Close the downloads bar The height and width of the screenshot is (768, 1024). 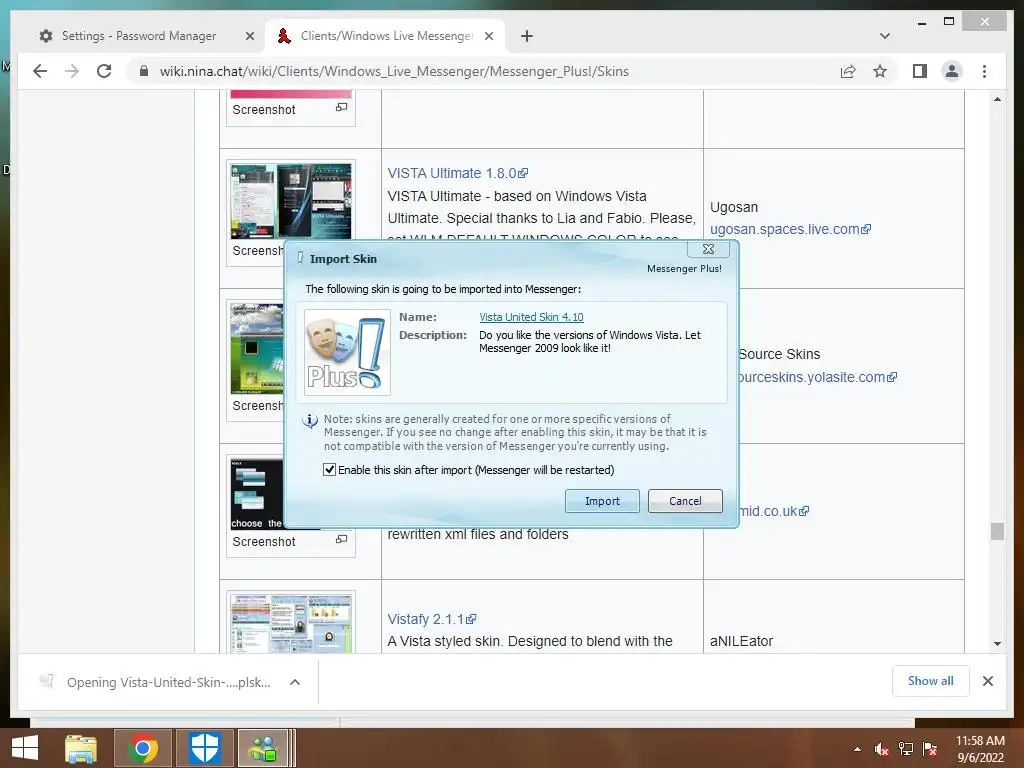tap(987, 681)
